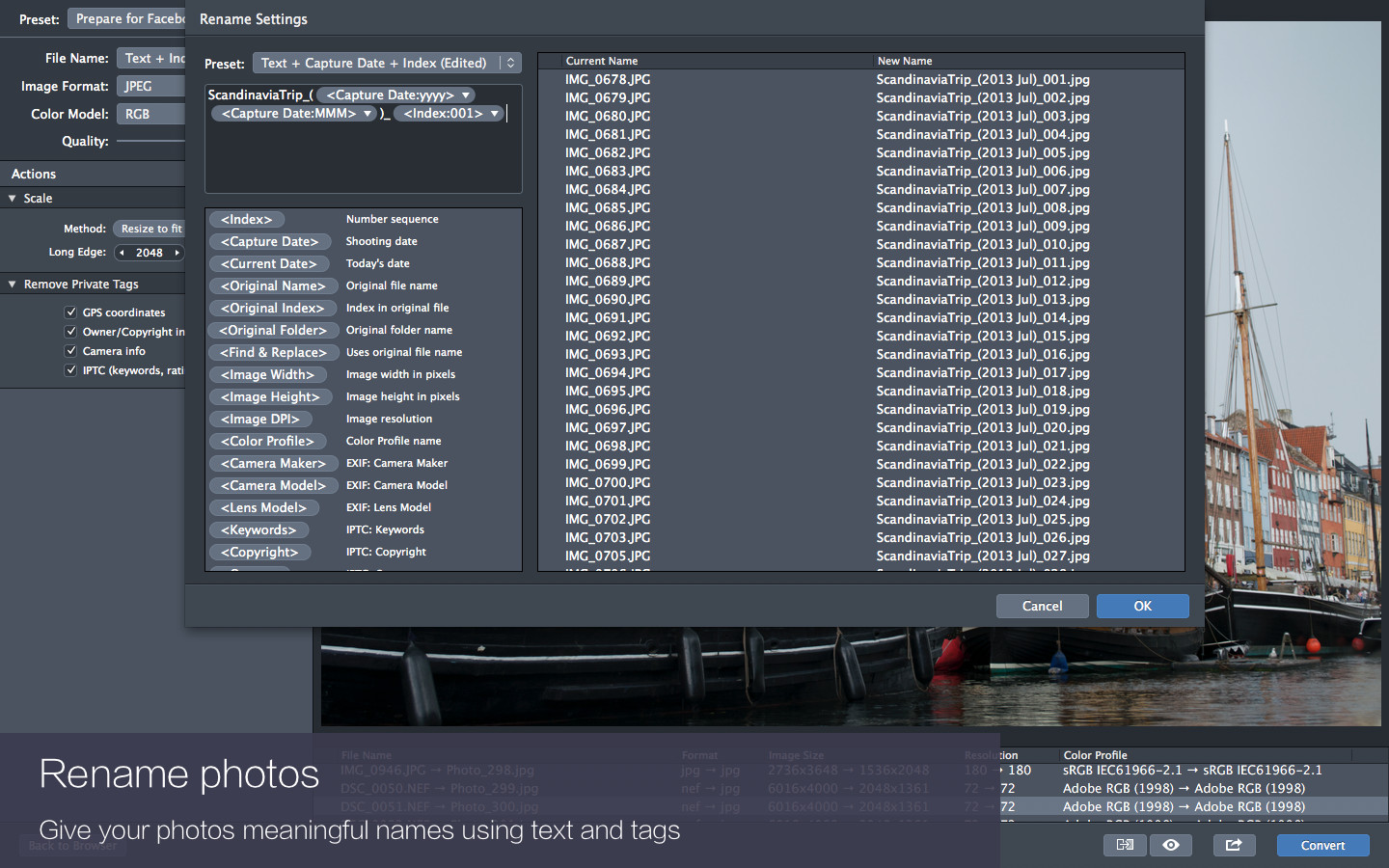Image resolution: width=1389 pixels, height=868 pixels.
Task: Select IMG_0705.JPG in current names
Action: tap(608, 556)
